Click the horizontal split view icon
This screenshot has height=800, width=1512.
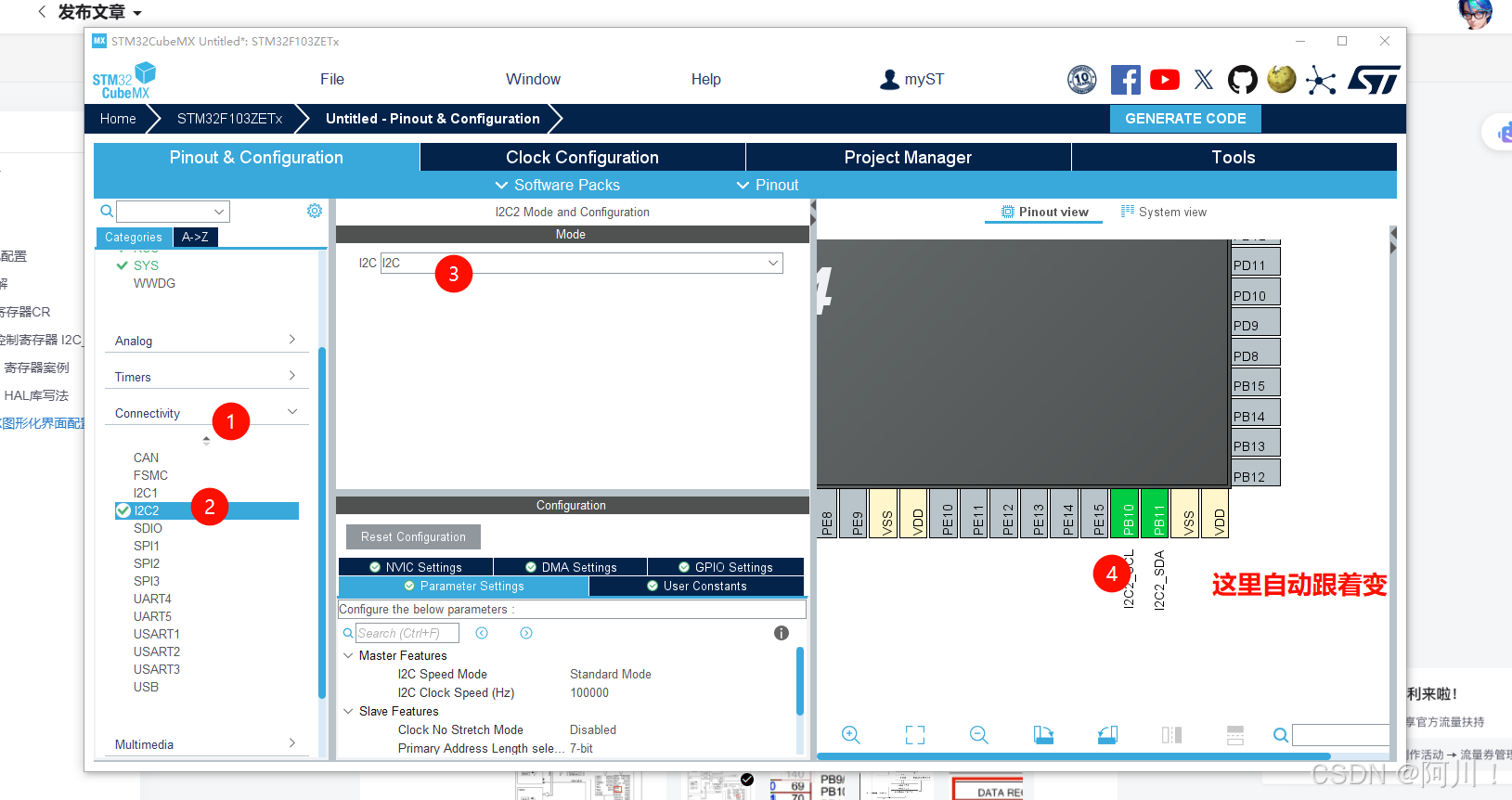point(1235,735)
